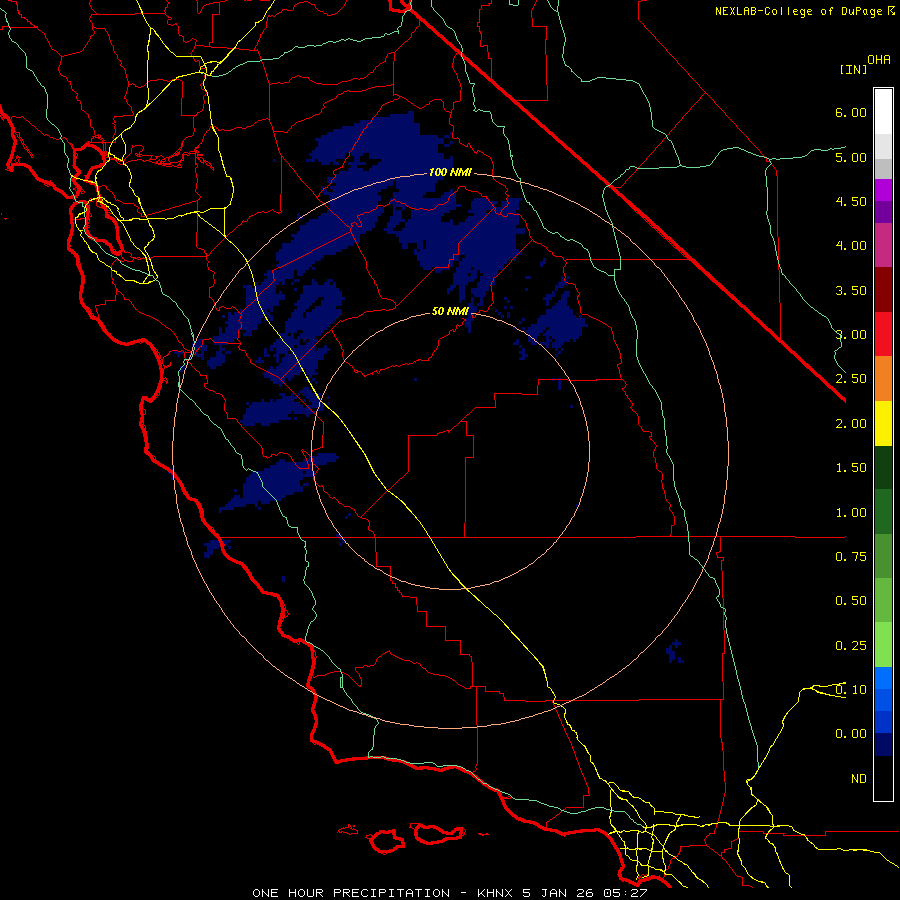
Task: Click the OHA product label
Action: 879,60
